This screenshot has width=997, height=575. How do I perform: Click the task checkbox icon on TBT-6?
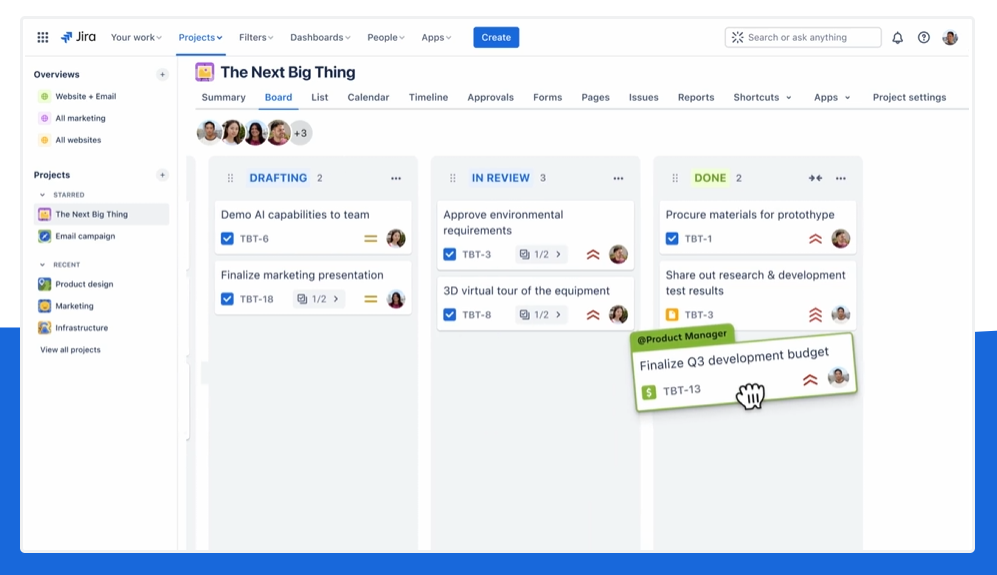[227, 239]
